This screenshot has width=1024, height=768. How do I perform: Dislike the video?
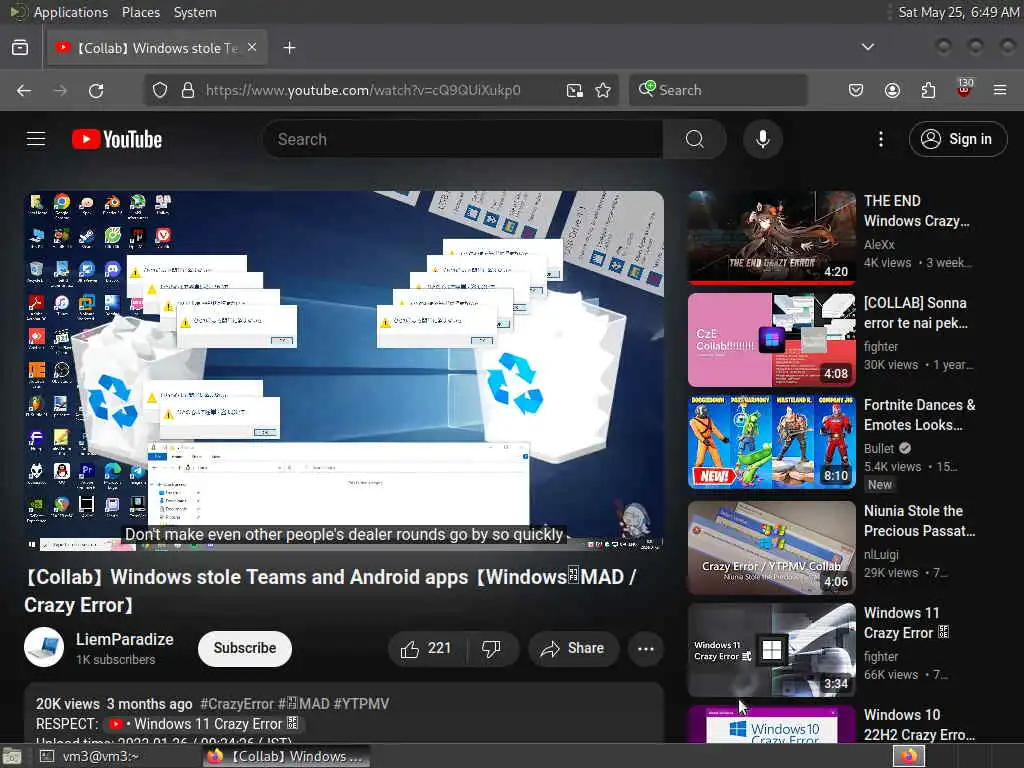pyautogui.click(x=491, y=648)
